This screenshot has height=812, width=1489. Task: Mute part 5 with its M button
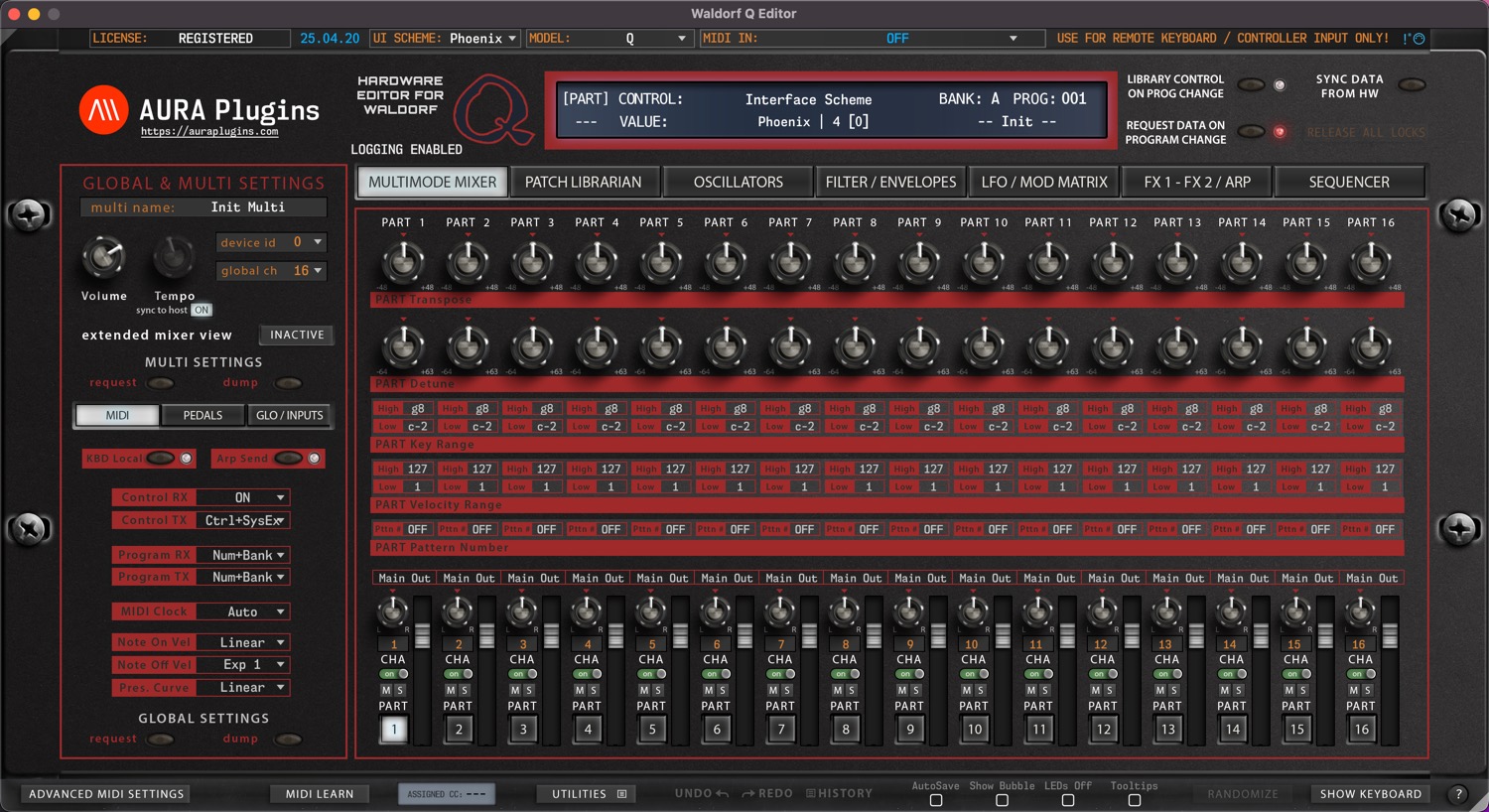[x=644, y=690]
